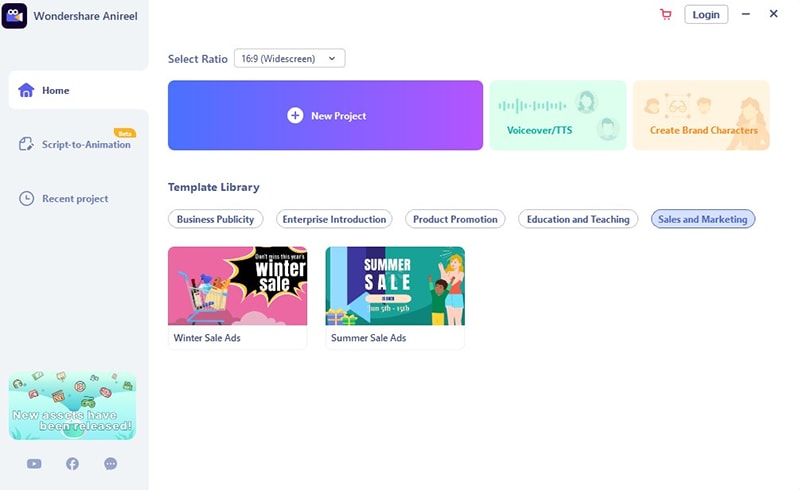Open the Facebook icon in sidebar
The image size is (800, 490).
click(x=72, y=463)
